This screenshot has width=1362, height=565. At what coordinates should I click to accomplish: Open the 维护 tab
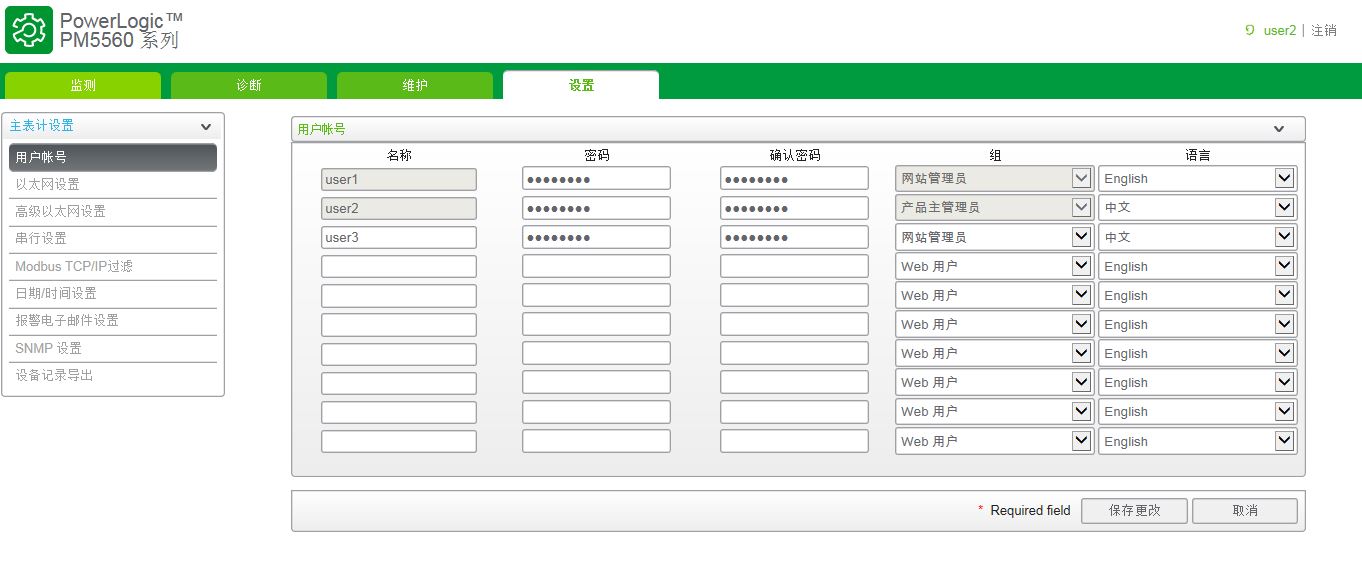(x=415, y=86)
